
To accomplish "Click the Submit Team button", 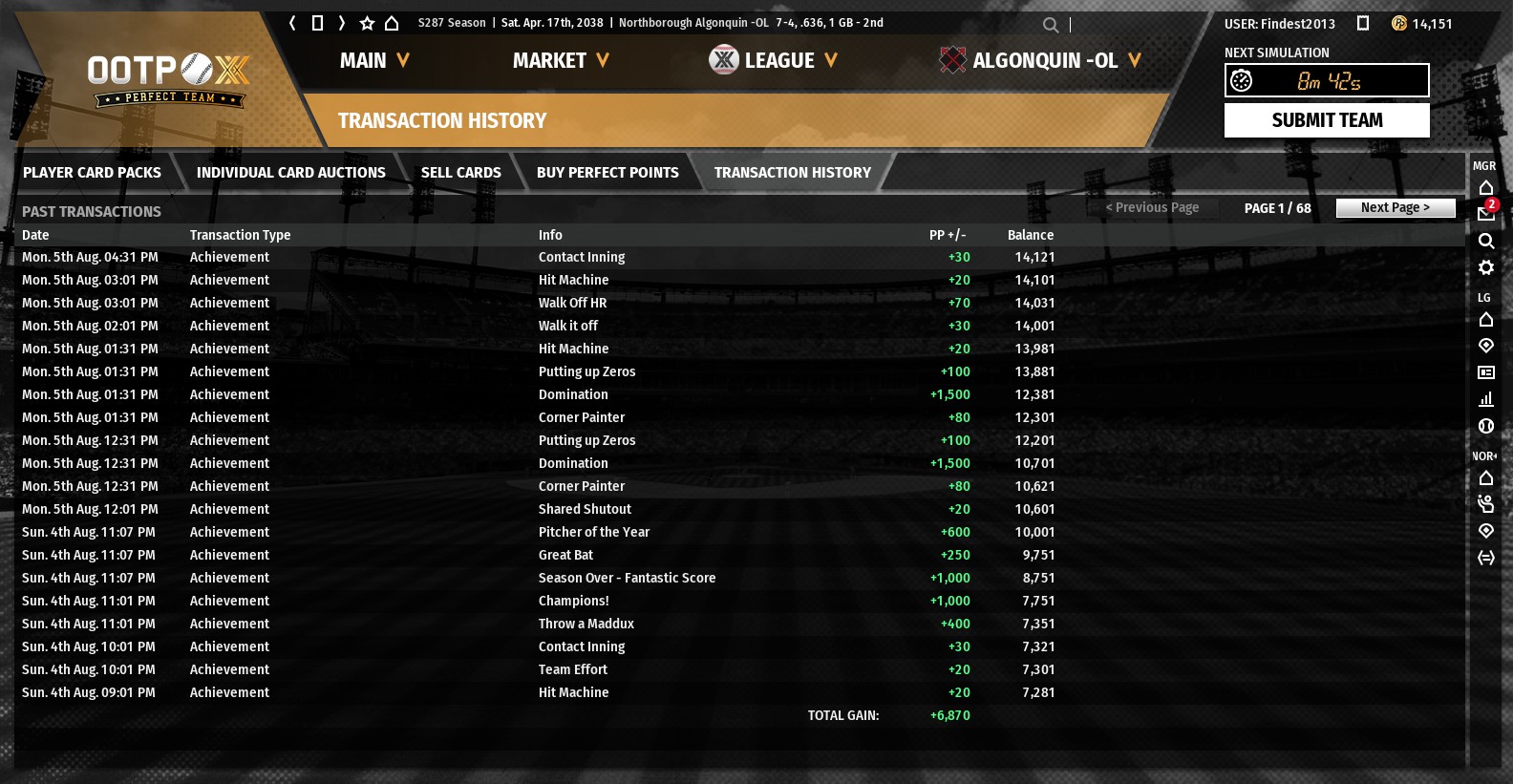I will [x=1327, y=120].
